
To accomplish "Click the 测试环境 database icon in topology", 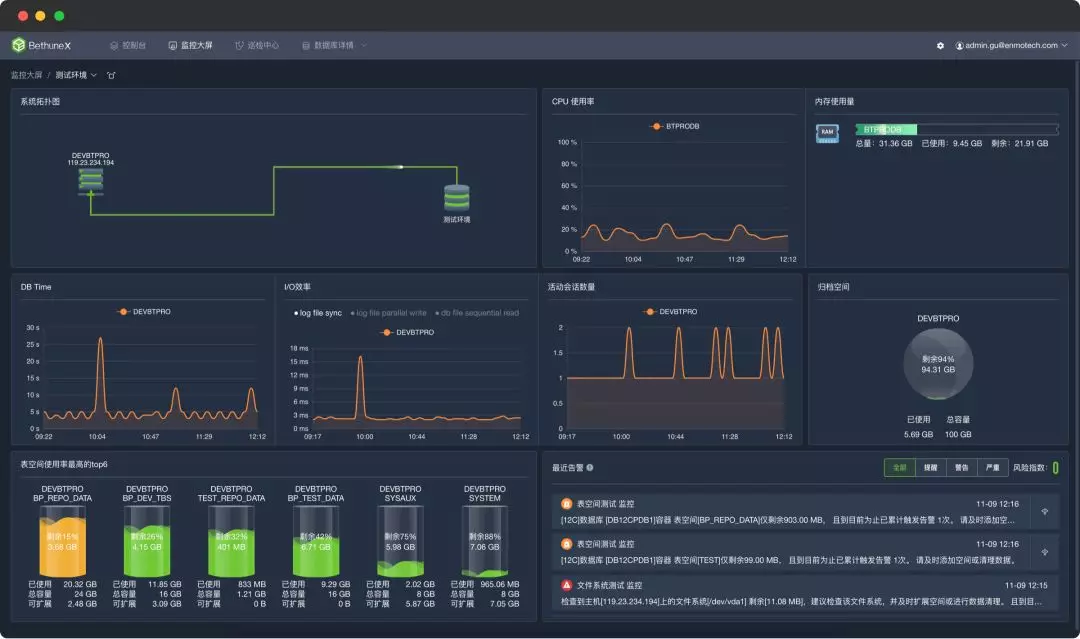I will click(457, 198).
